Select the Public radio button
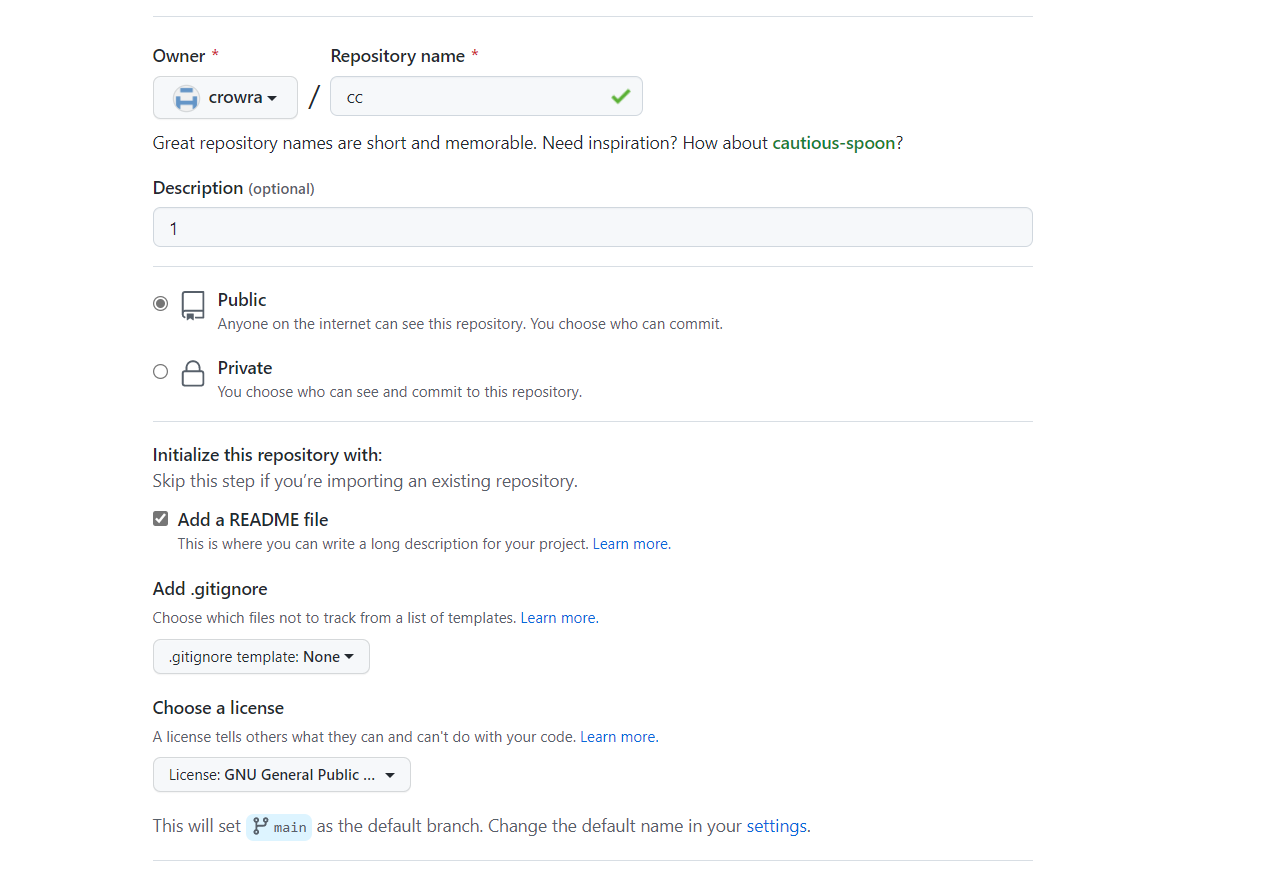The height and width of the screenshot is (872, 1286). pyautogui.click(x=161, y=303)
